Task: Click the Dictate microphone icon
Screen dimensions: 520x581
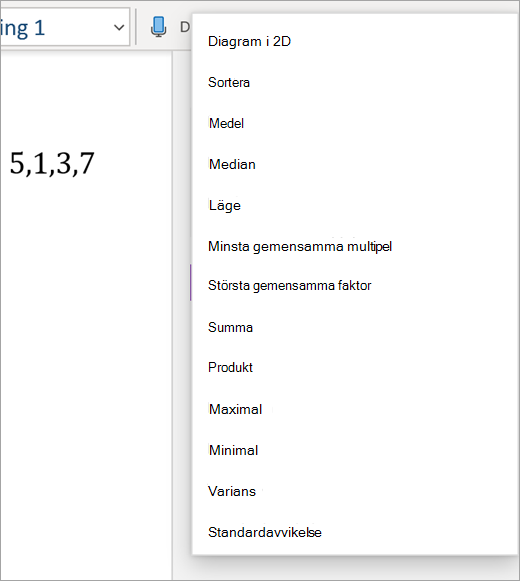Action: (159, 27)
